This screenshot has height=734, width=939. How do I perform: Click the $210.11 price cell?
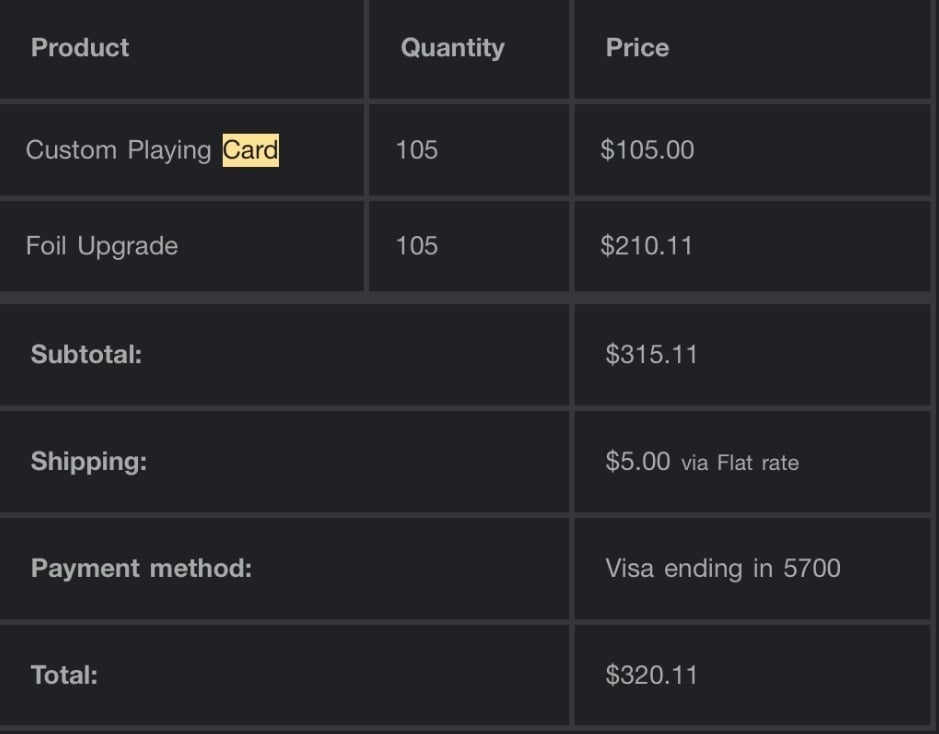coord(647,246)
